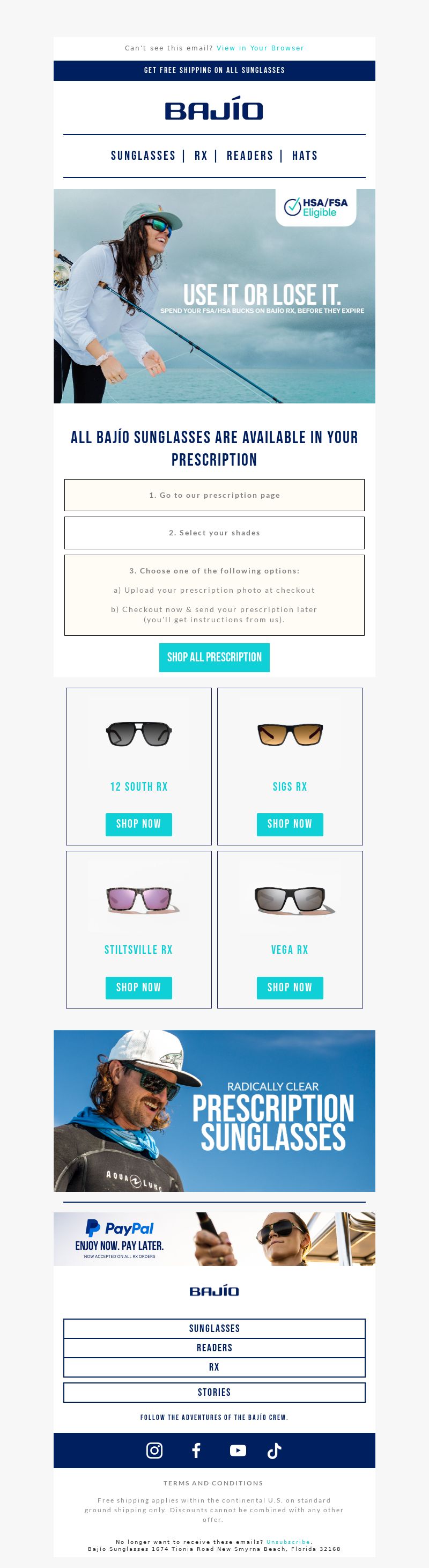Open the Stories footer button
The width and height of the screenshot is (429, 1568).
214,1392
